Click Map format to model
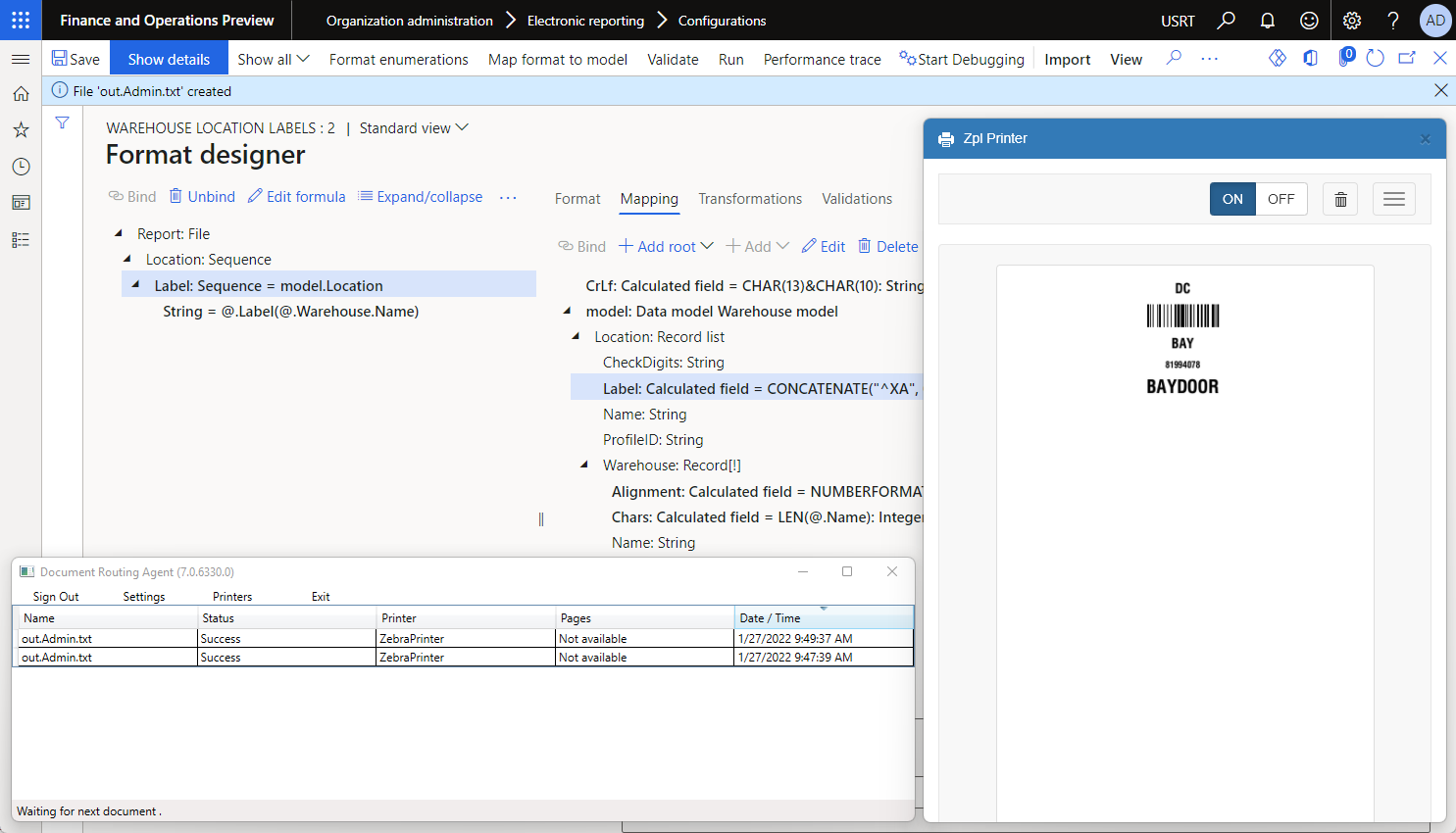Viewport: 1456px width, 833px height. pos(558,59)
